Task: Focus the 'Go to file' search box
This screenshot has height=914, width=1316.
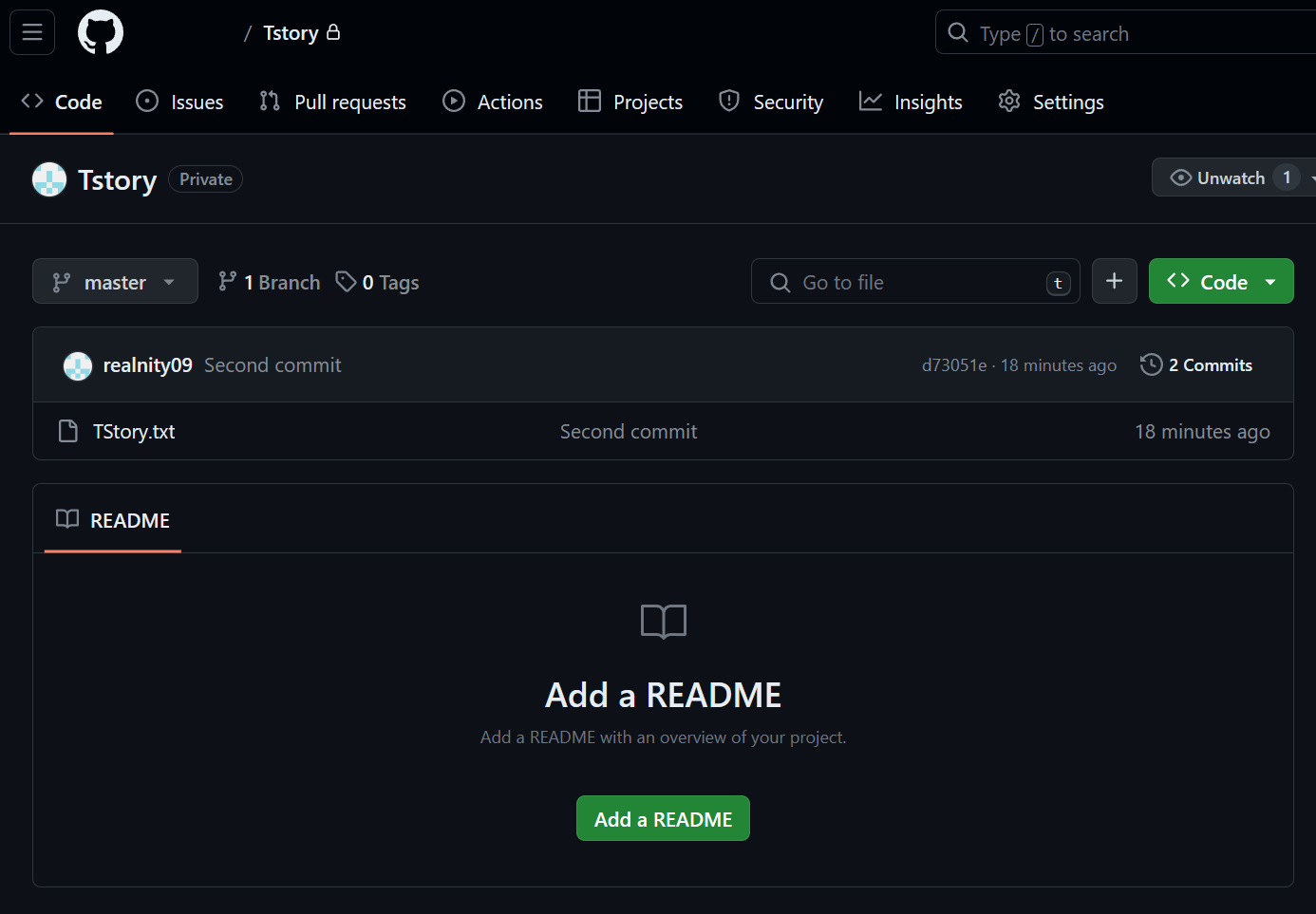Action: 915,281
